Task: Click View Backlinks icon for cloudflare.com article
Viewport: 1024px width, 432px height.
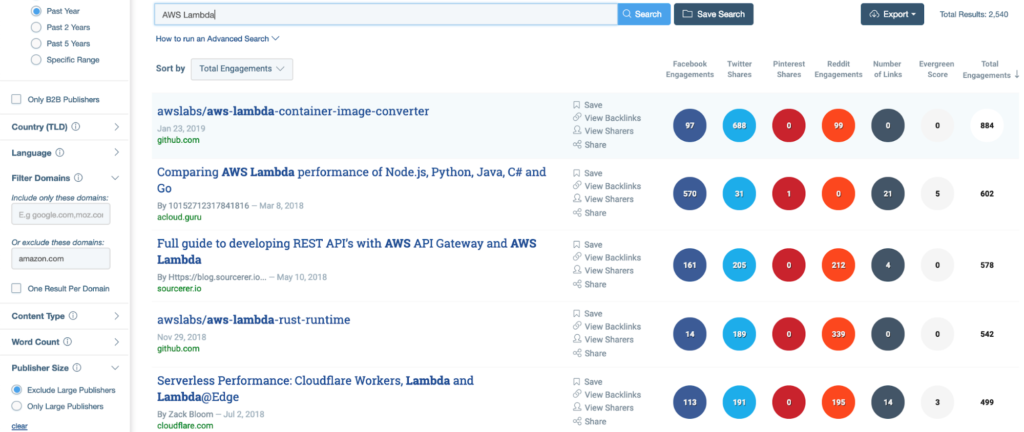Action: coord(577,394)
